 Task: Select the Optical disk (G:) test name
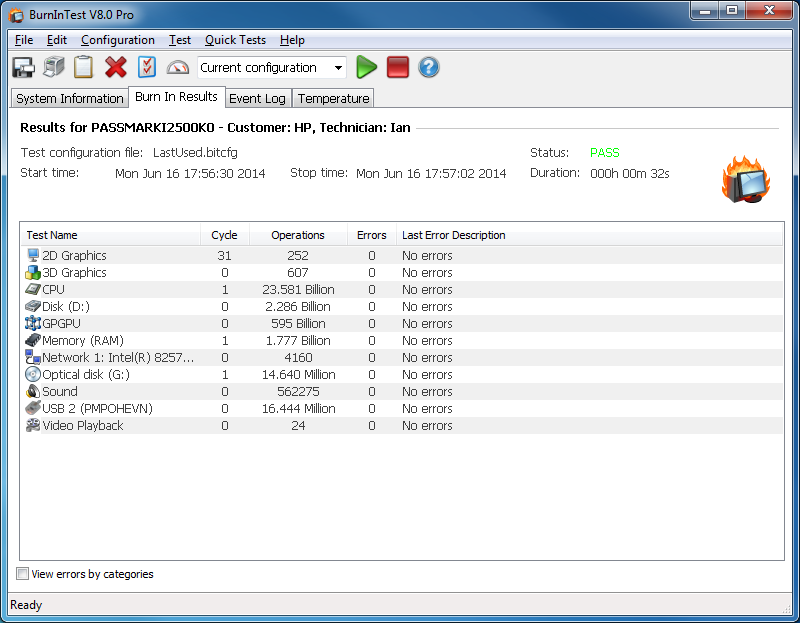(86, 375)
